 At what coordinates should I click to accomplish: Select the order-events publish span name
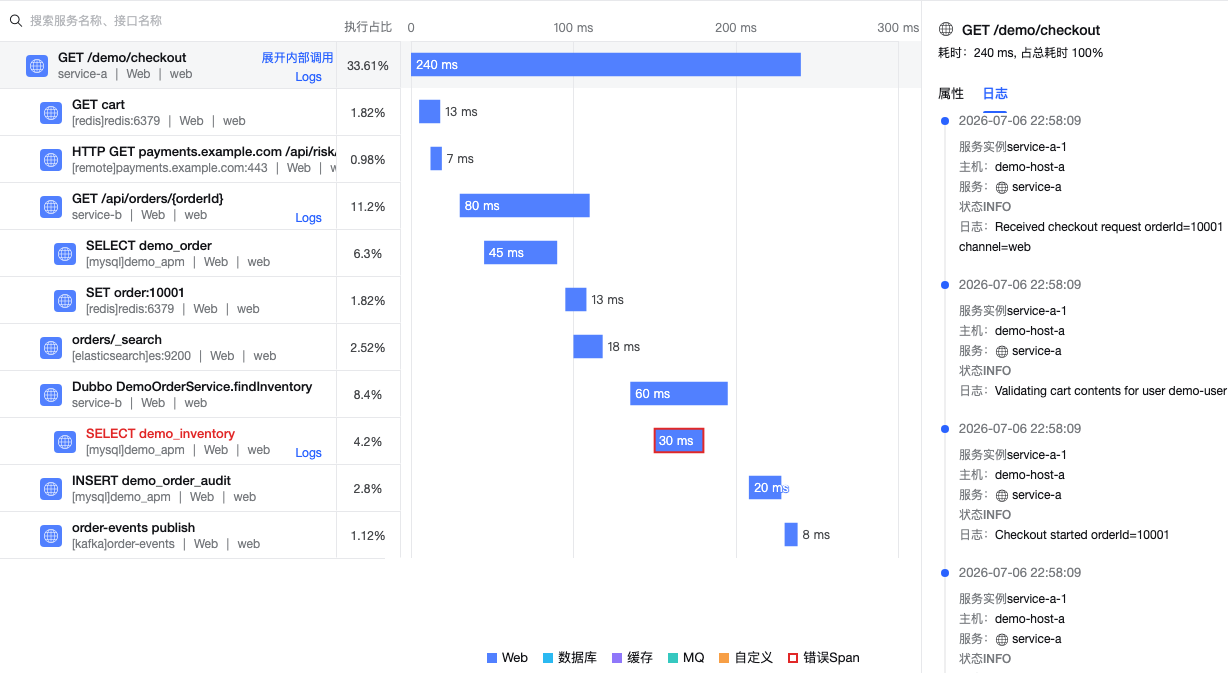(134, 528)
